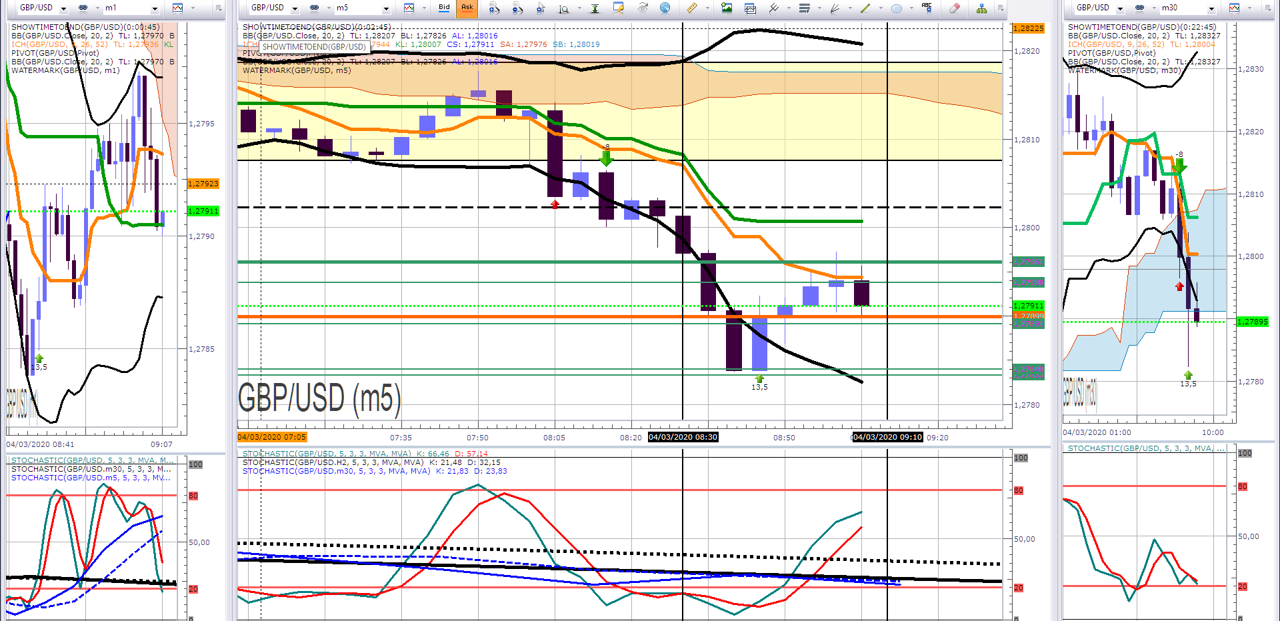Select the horizontal lines levels tool
Image resolution: width=1280 pixels, height=621 pixels.
(804, 7)
